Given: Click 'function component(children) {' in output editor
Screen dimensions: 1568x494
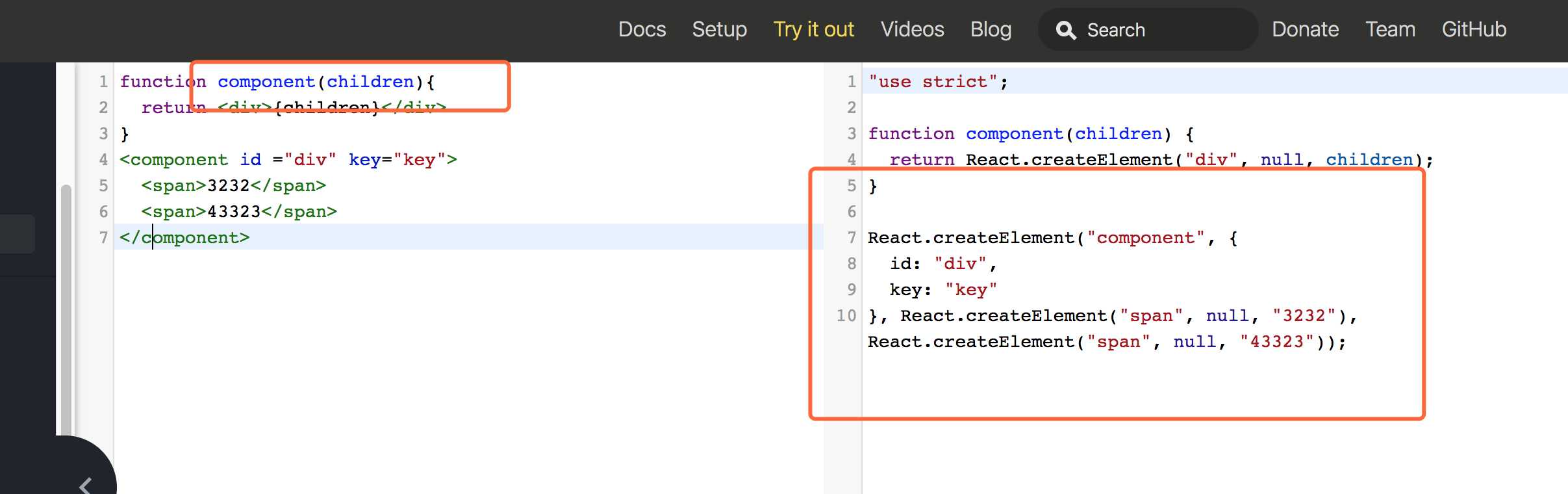Looking at the screenshot, I should (1031, 133).
